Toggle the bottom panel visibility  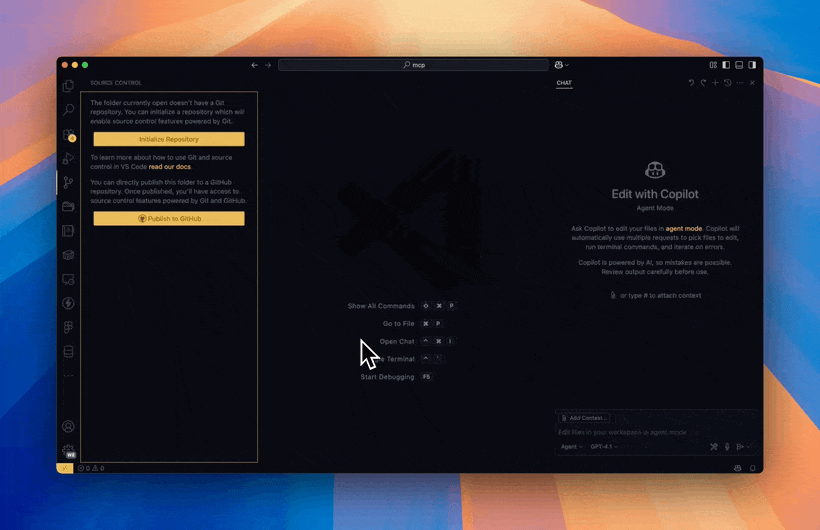click(x=739, y=65)
